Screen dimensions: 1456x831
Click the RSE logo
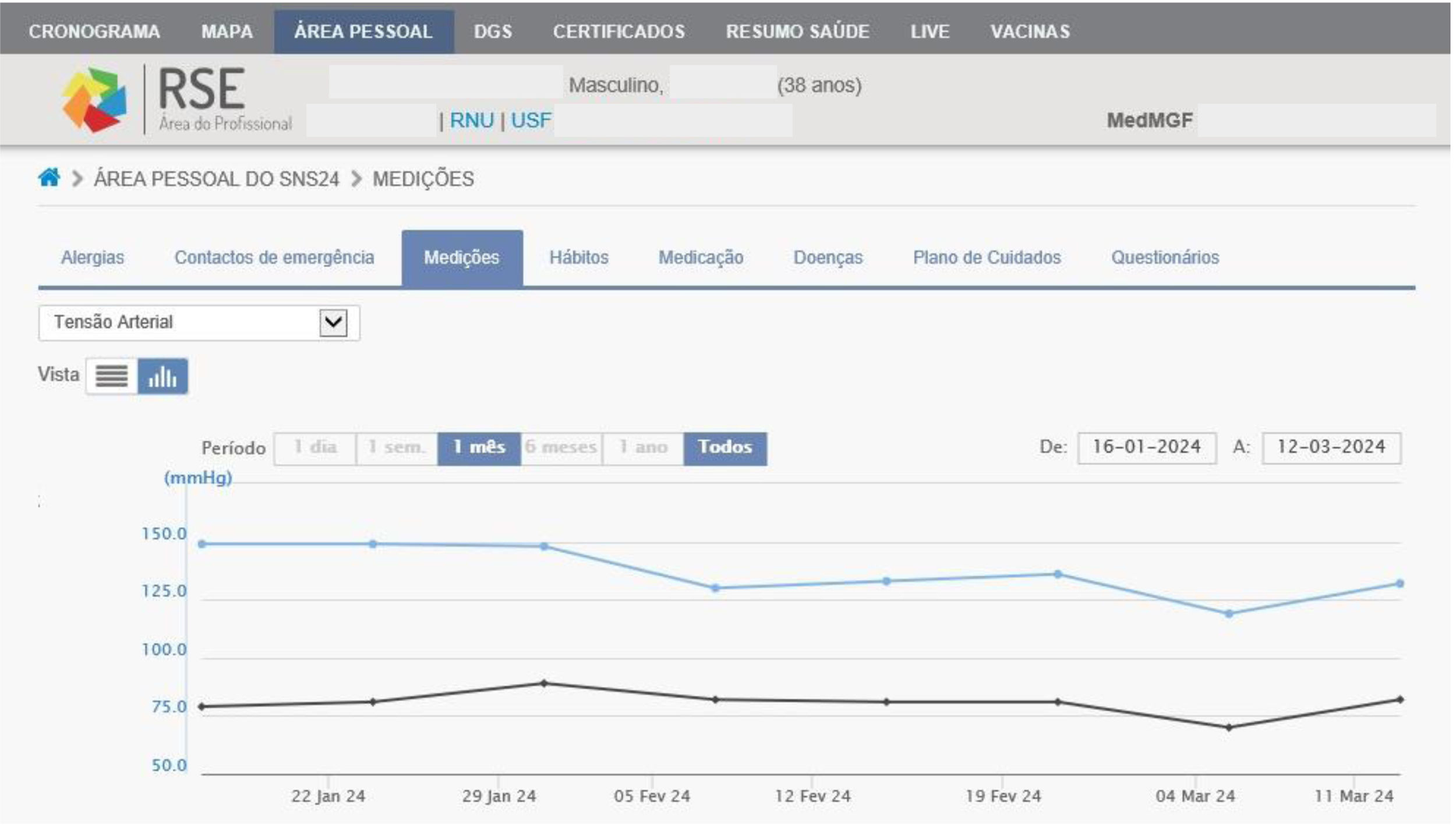click(95, 99)
